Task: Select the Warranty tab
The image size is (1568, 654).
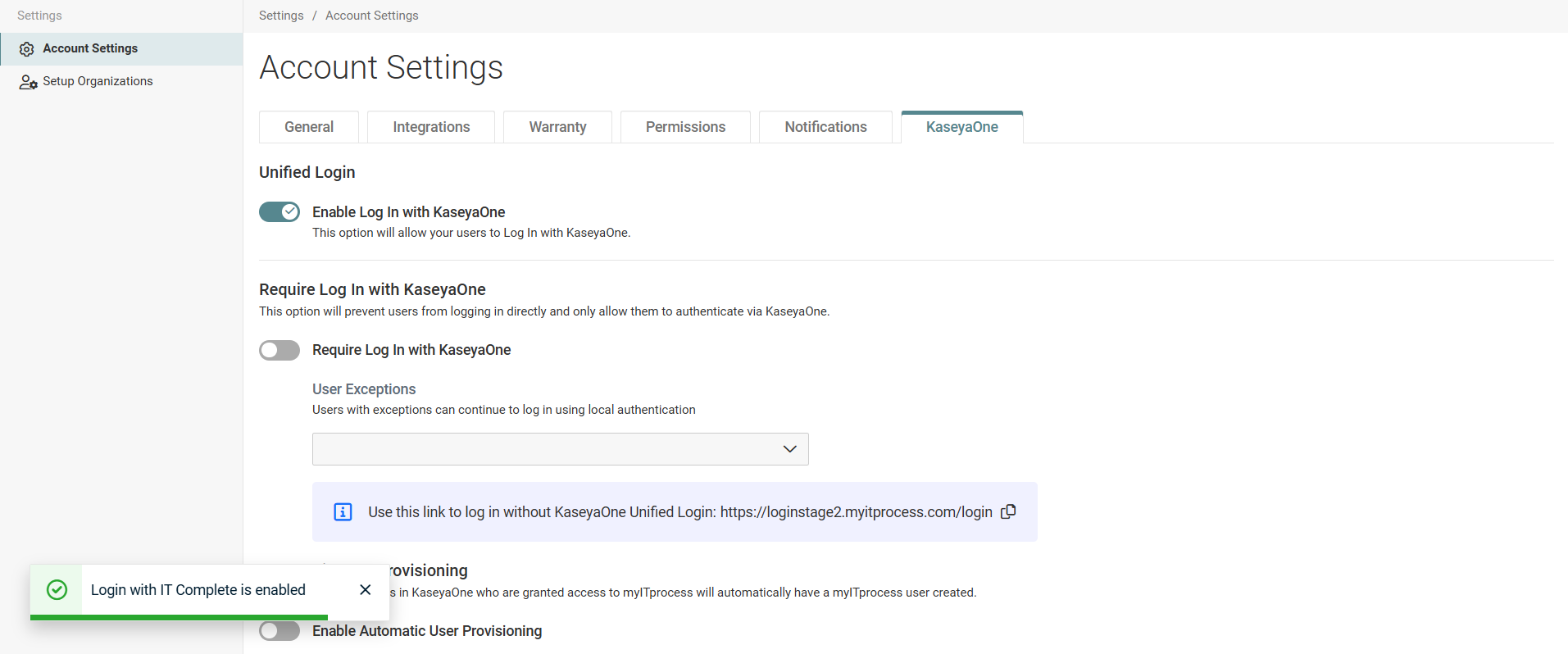Action: 557,127
